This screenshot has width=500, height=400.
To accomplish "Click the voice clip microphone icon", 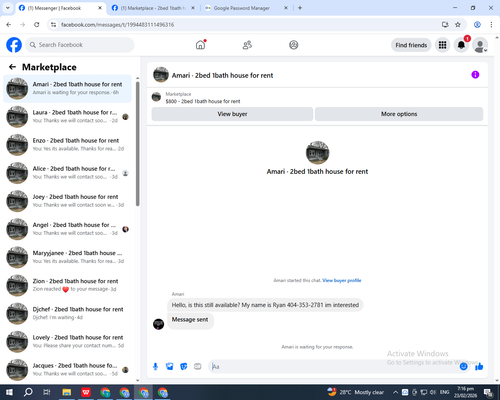I will [155, 367].
